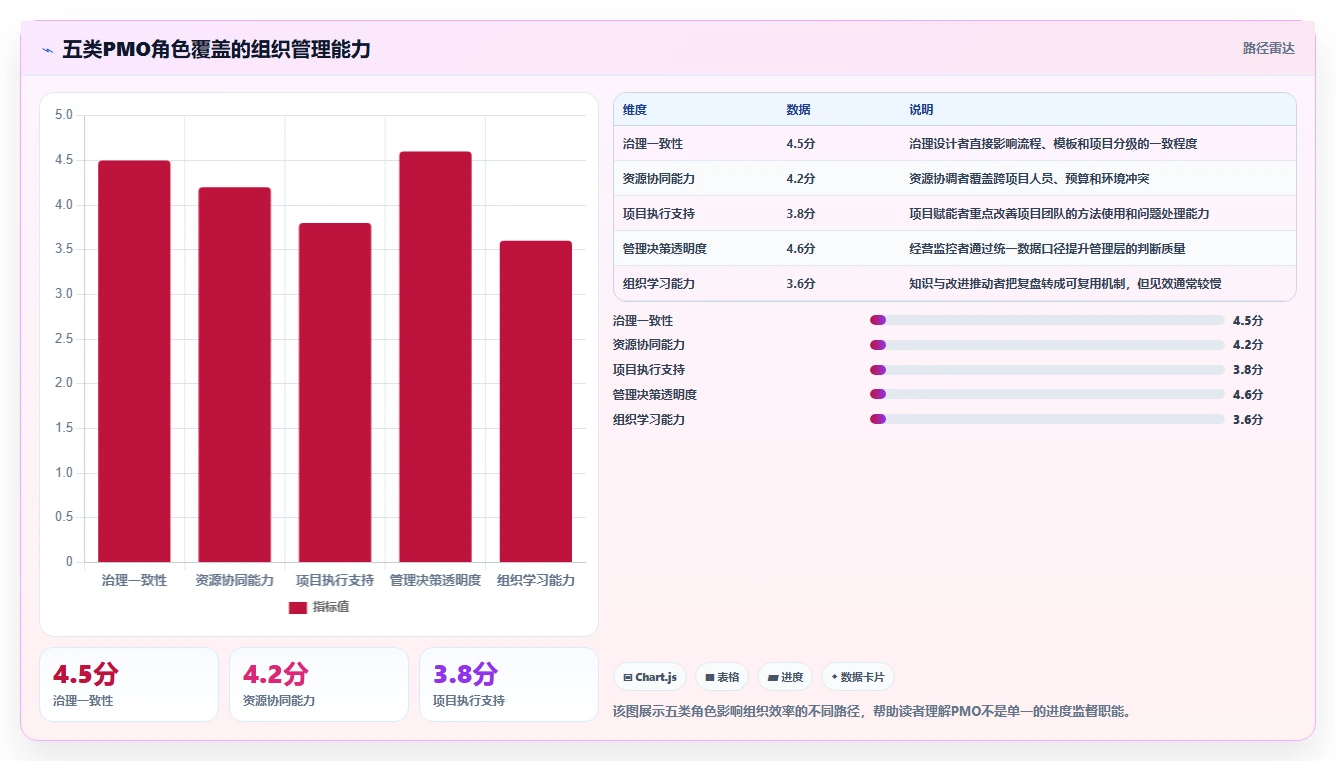Screen dimensions: 1336x761
Task: Click the 管理决策透明度 bar in the chart
Action: pos(435,357)
